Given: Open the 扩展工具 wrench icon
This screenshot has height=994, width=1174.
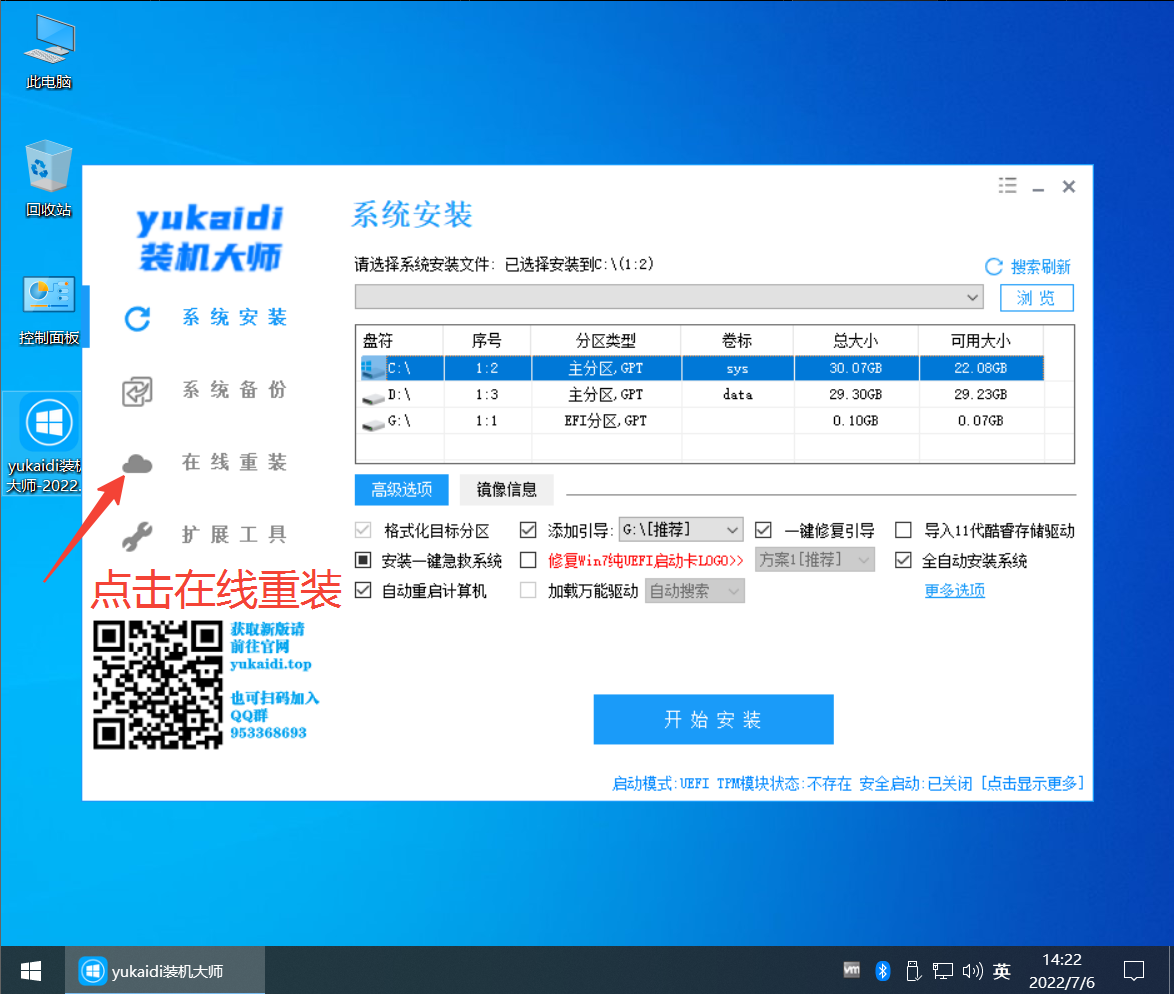Looking at the screenshot, I should click(137, 536).
